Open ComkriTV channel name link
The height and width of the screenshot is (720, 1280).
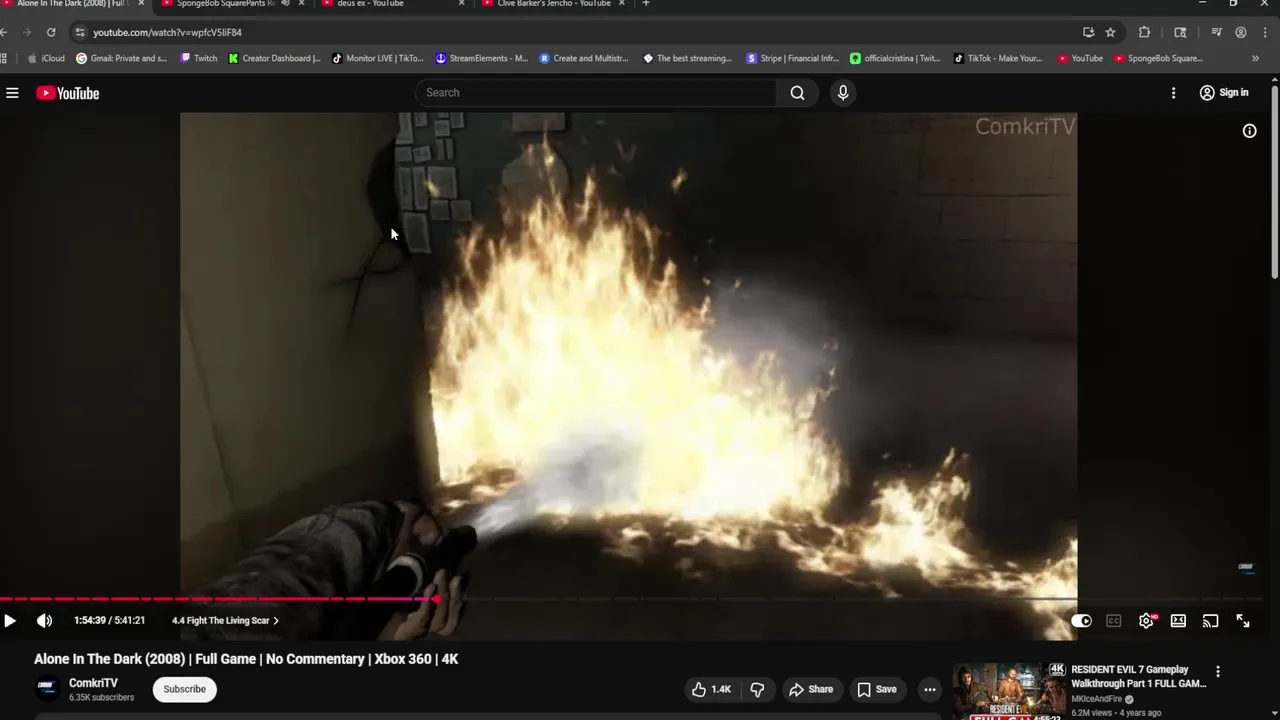(x=93, y=683)
